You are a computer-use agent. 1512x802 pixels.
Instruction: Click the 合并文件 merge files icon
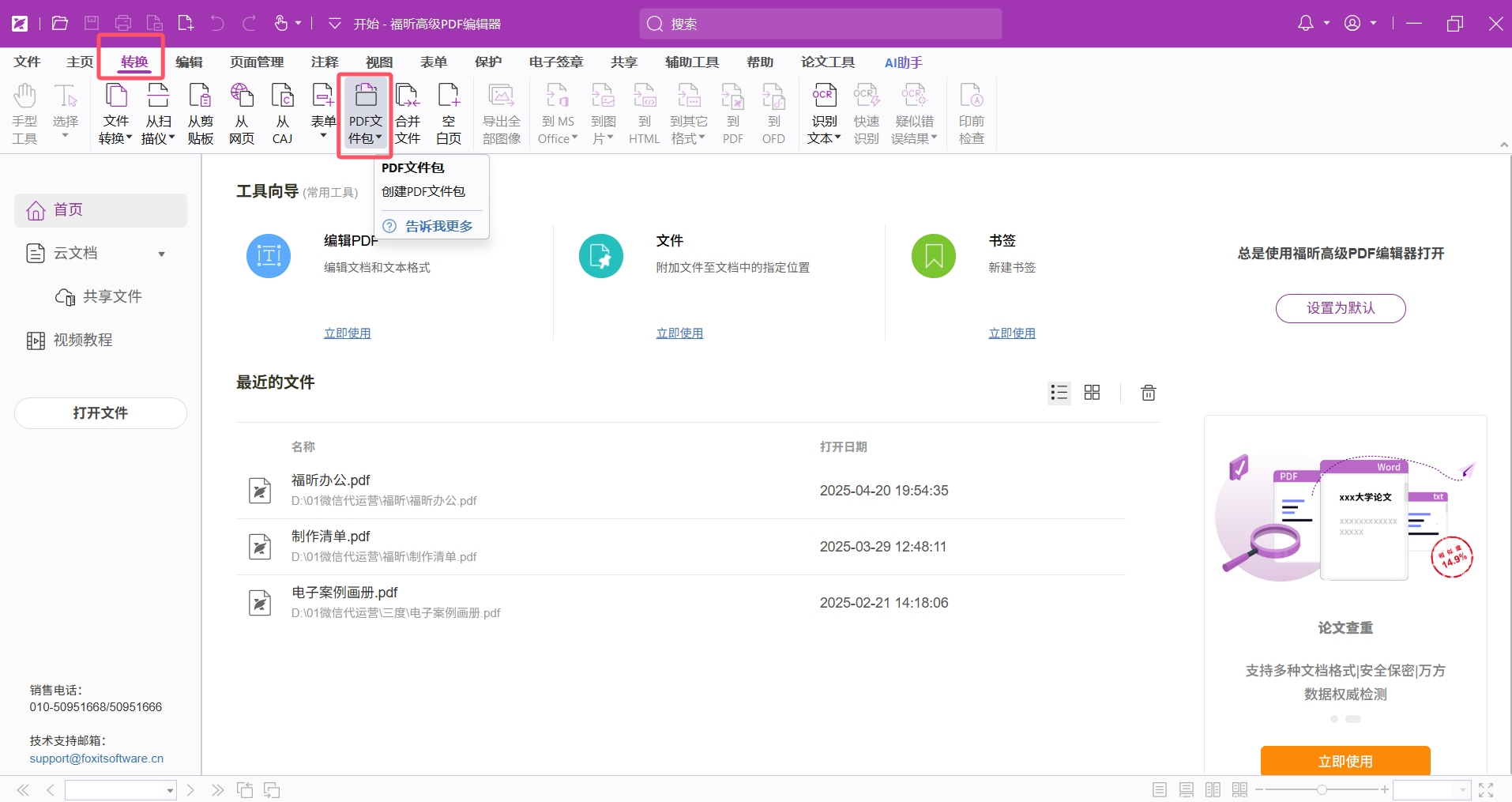coord(408,114)
